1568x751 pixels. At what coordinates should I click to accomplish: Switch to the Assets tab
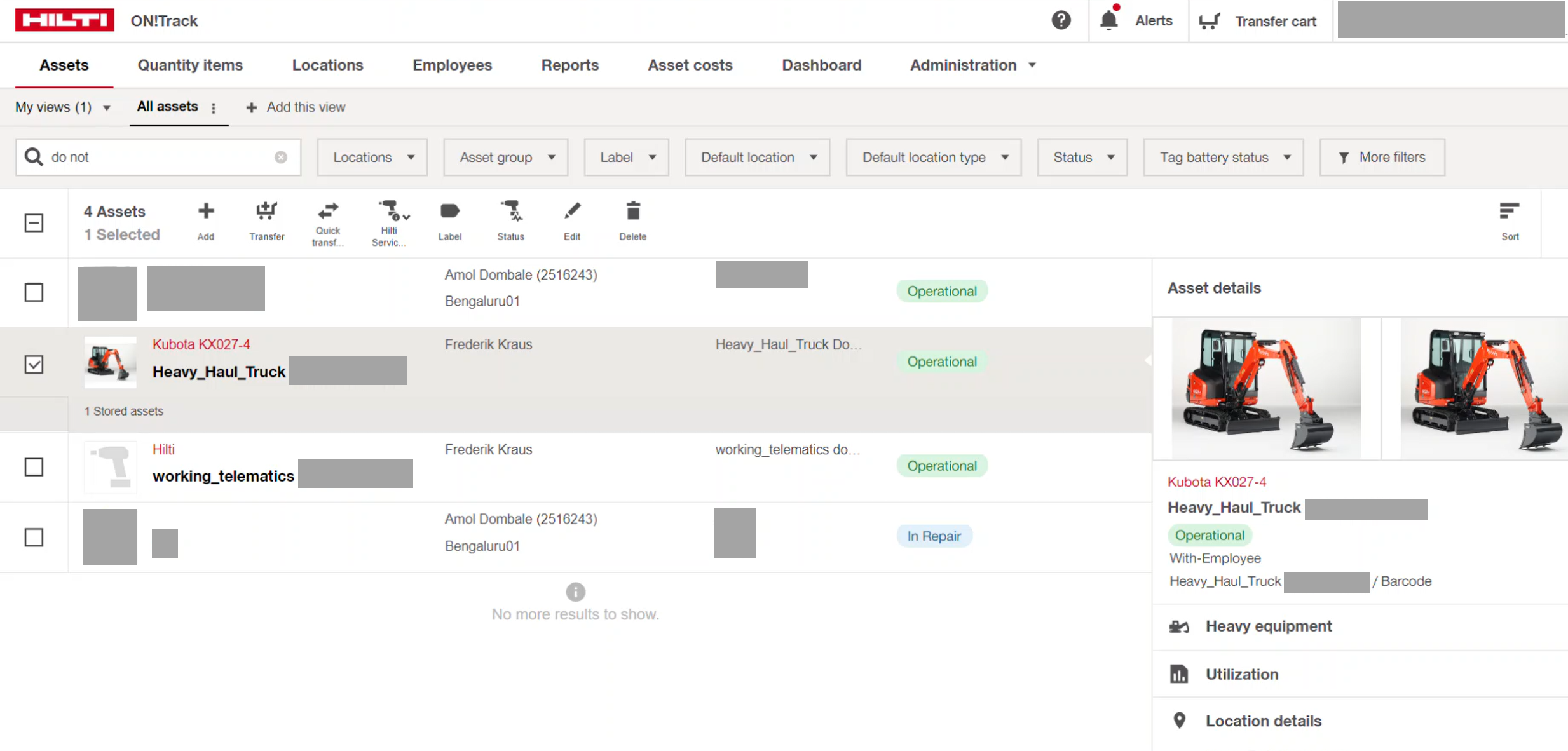click(64, 65)
